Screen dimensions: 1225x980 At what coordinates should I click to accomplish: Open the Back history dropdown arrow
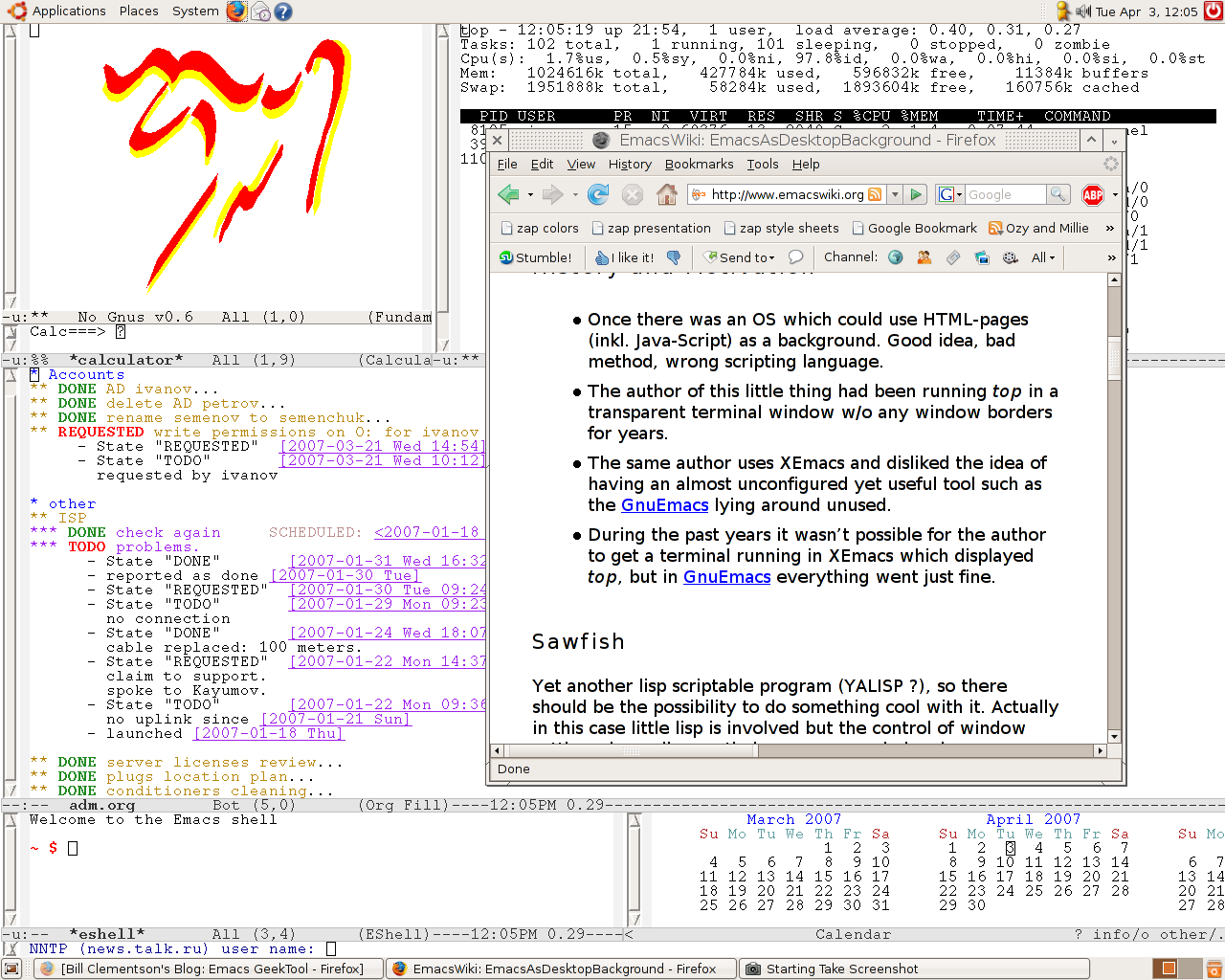pos(530,194)
